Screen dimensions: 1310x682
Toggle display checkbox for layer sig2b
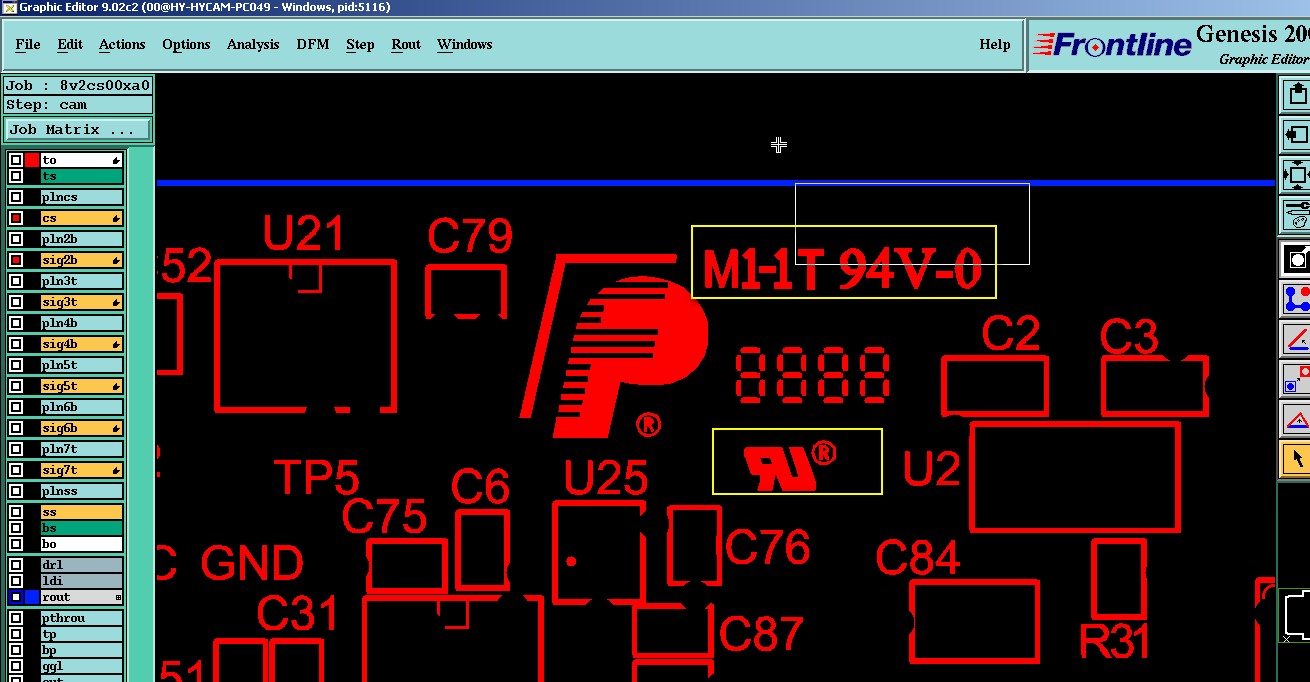pyautogui.click(x=16, y=260)
